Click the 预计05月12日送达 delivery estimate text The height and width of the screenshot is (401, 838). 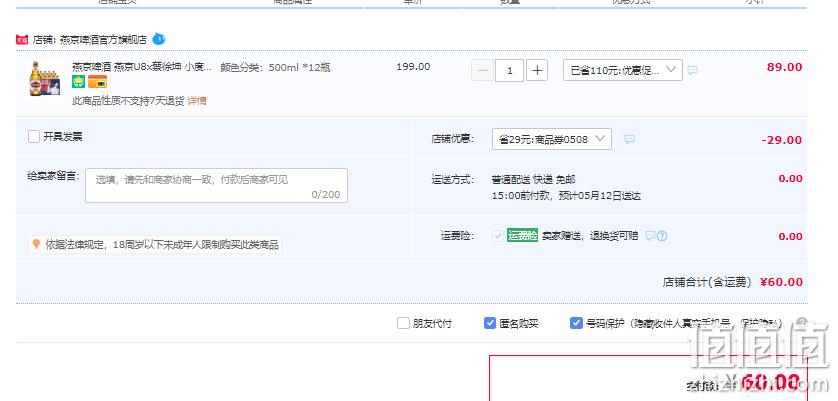pos(600,196)
